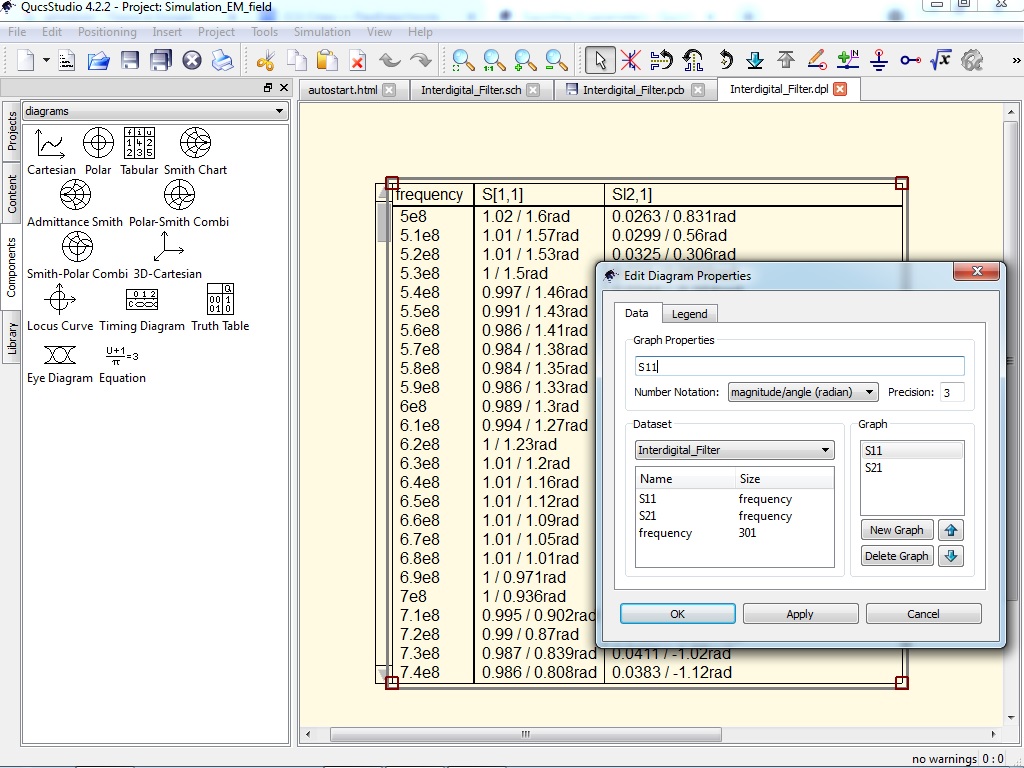Image resolution: width=1024 pixels, height=768 pixels.
Task: Move graph up with blue arrow
Action: 951,530
